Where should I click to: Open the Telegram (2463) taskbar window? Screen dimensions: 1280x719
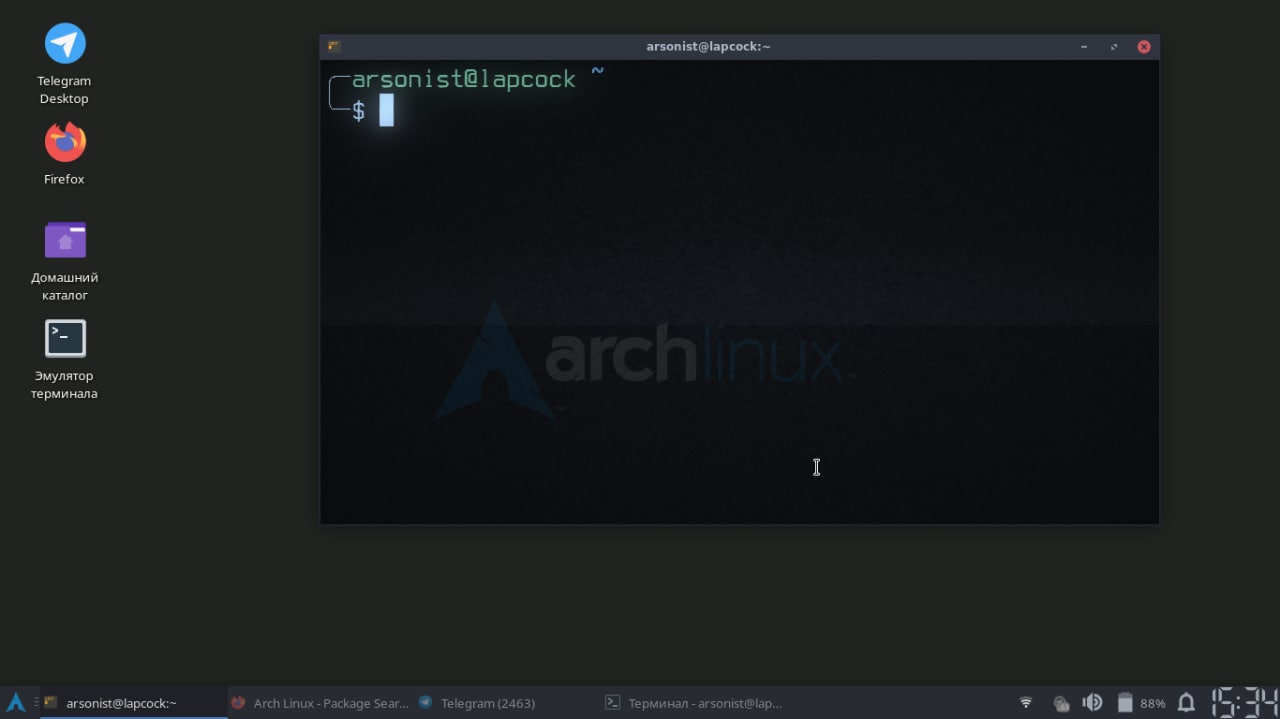507,703
